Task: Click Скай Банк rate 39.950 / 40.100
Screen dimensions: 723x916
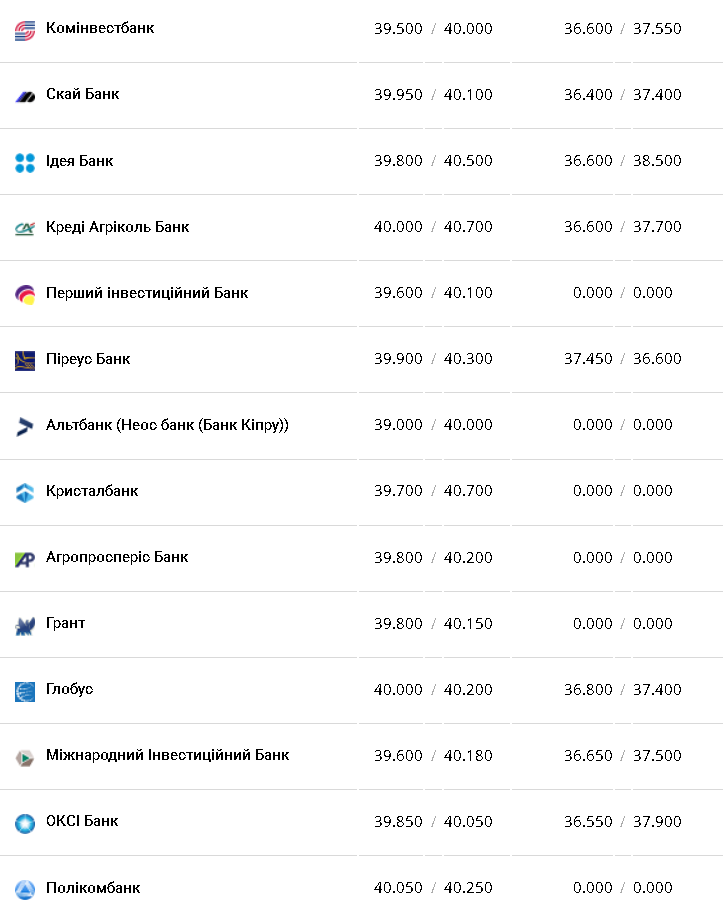Action: [433, 95]
